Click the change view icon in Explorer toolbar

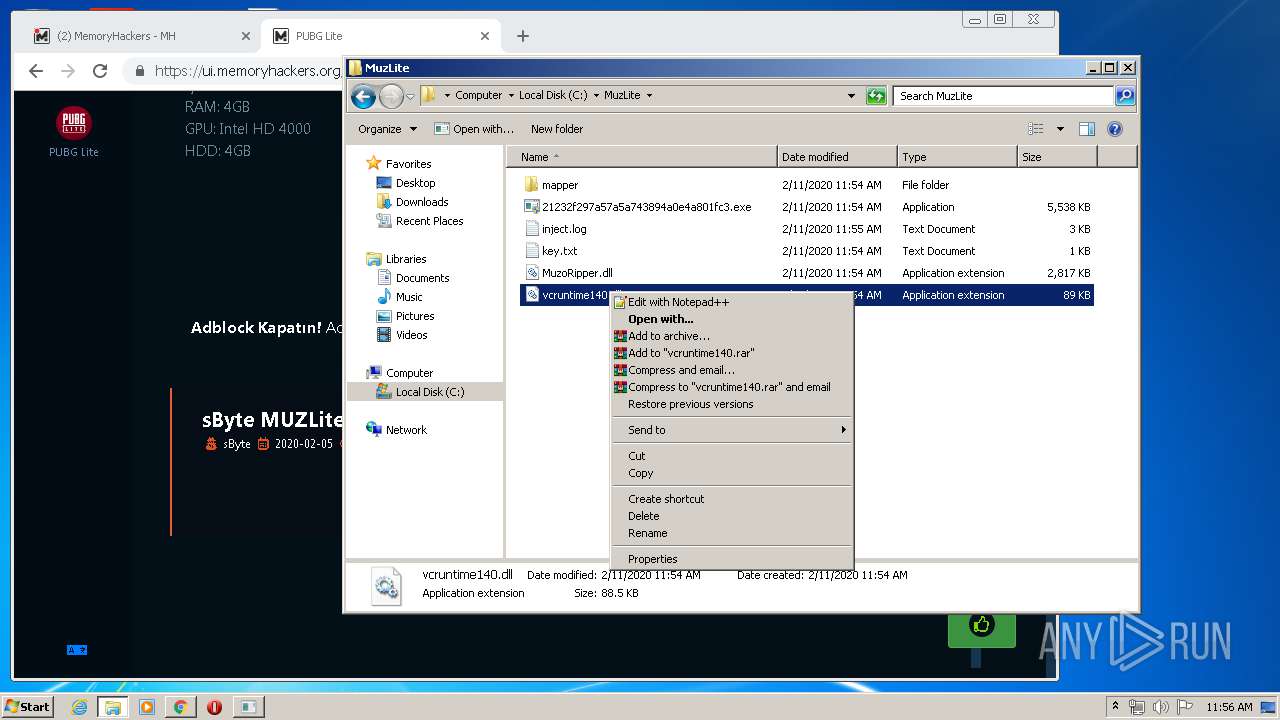click(x=1036, y=129)
